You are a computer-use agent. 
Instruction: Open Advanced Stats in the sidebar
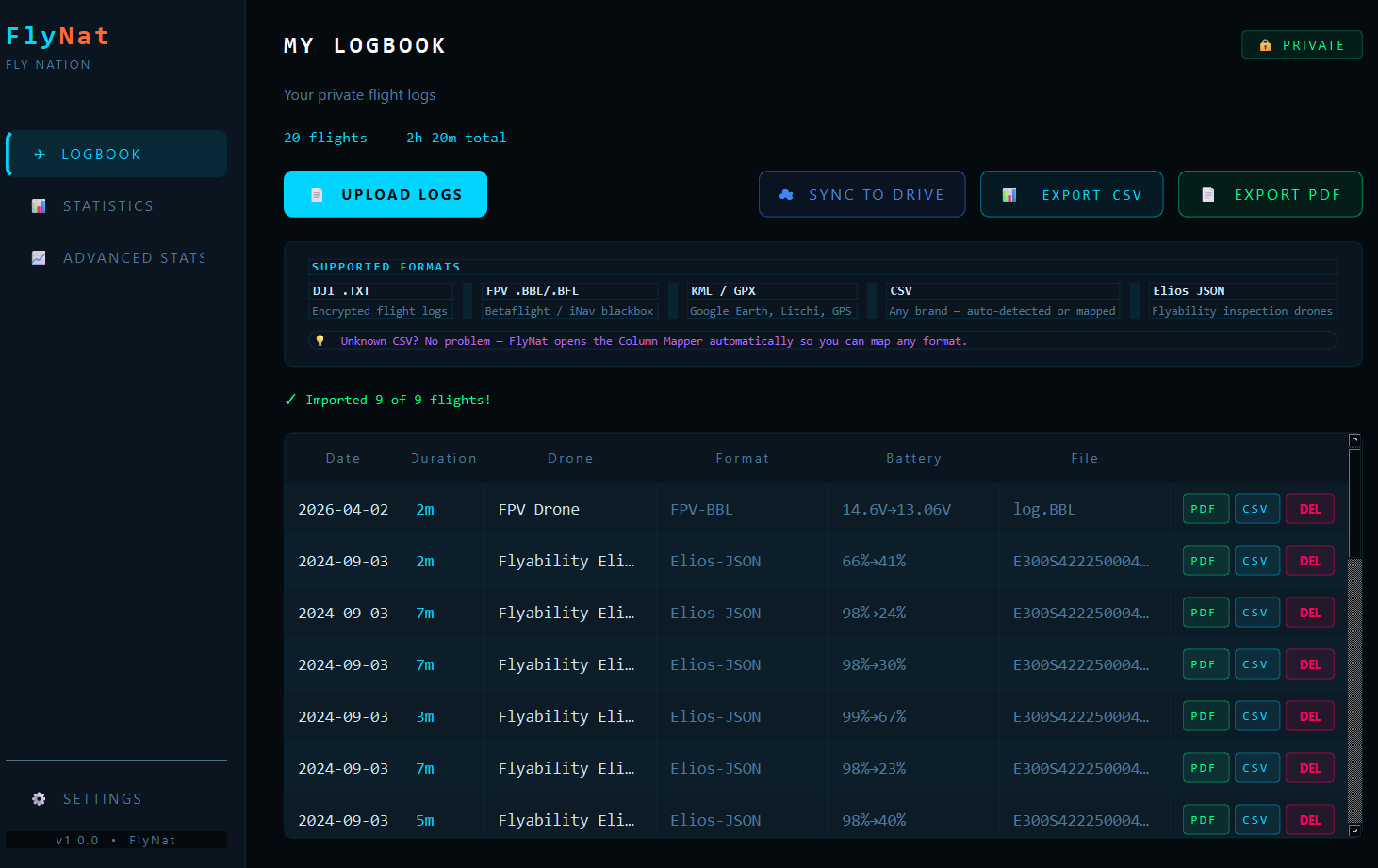pos(117,257)
